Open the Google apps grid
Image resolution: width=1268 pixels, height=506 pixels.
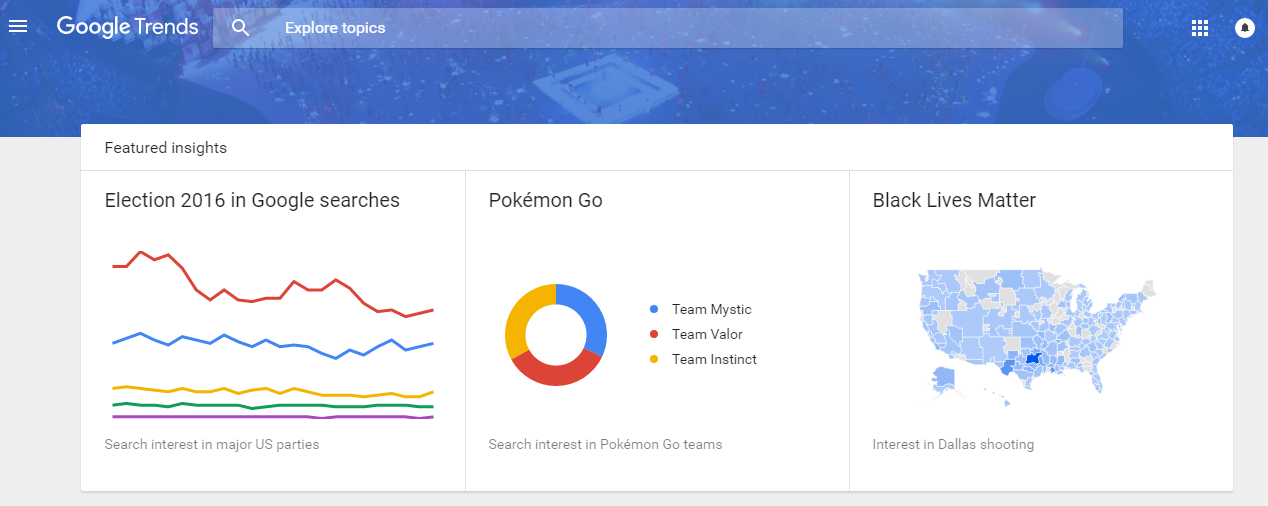click(x=1200, y=28)
